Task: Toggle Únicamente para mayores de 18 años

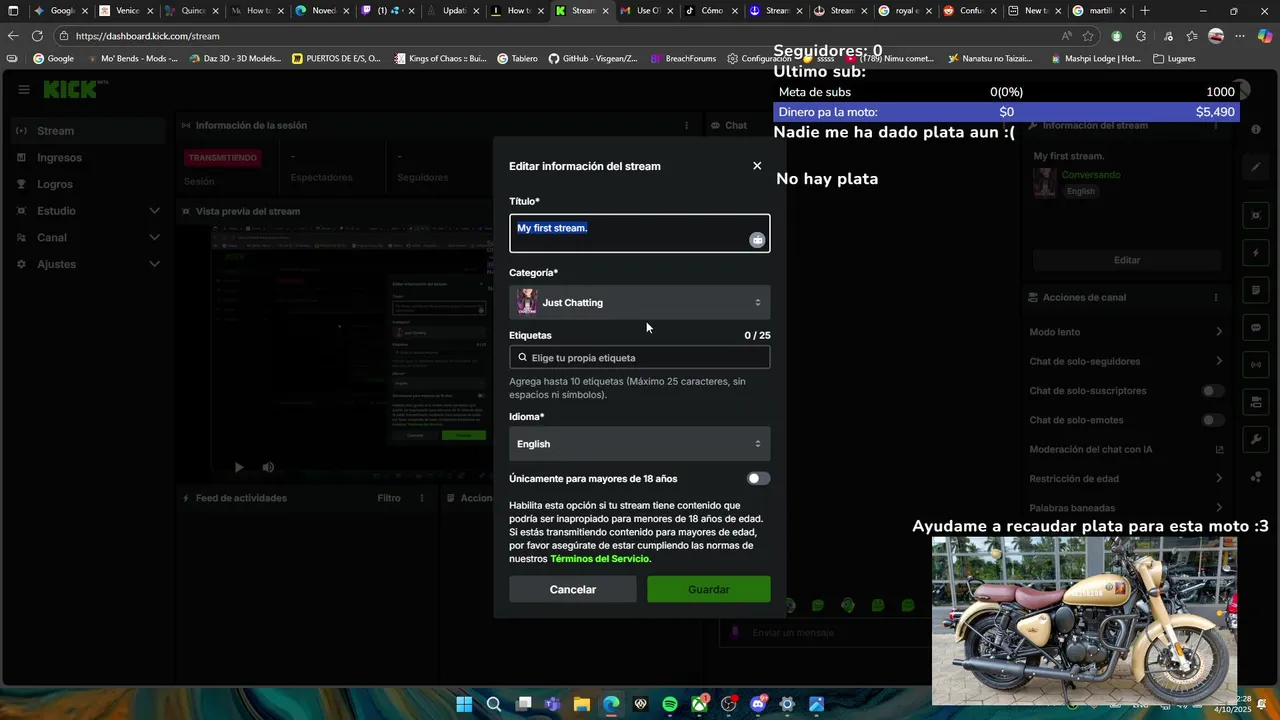Action: (758, 479)
